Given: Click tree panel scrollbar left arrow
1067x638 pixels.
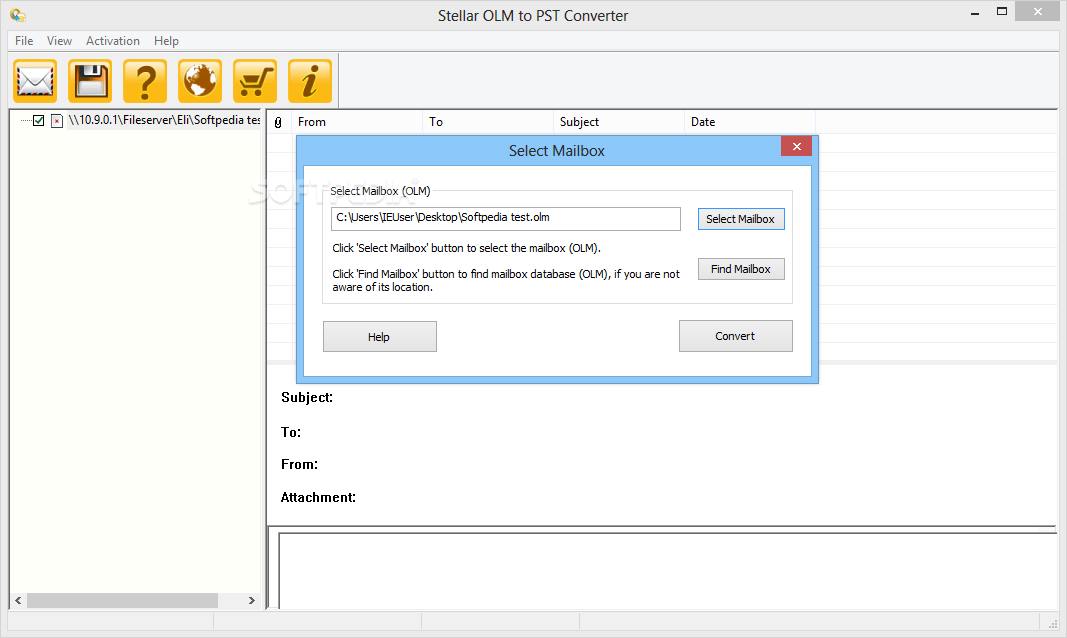Looking at the screenshot, I should (18, 601).
